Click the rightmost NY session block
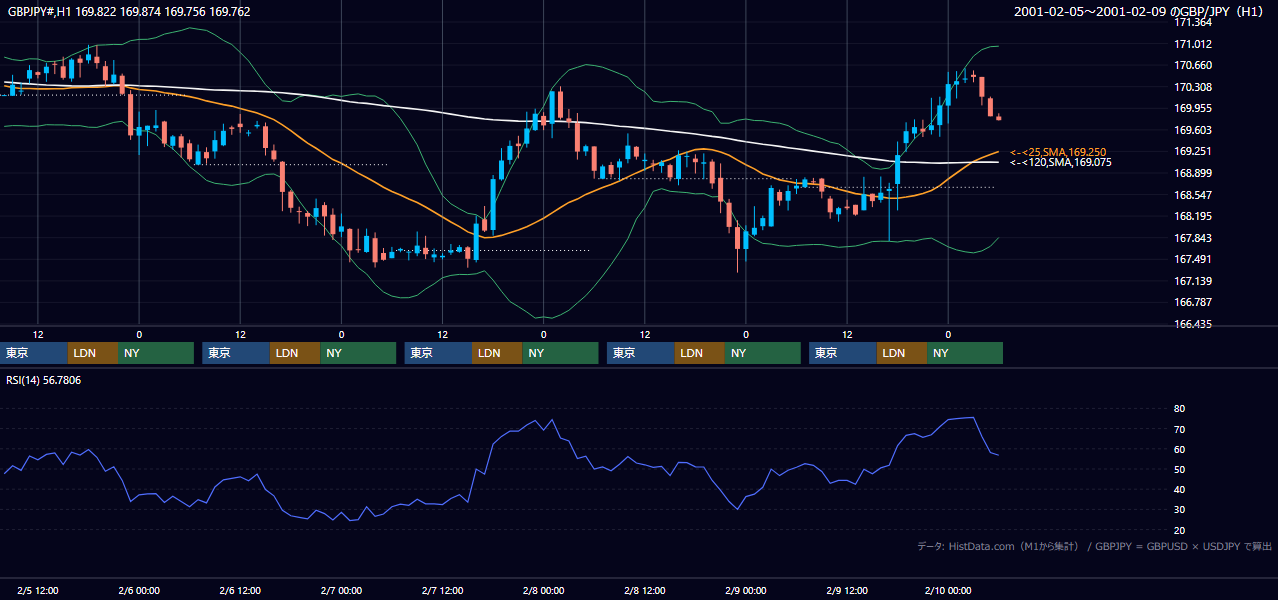 [964, 353]
